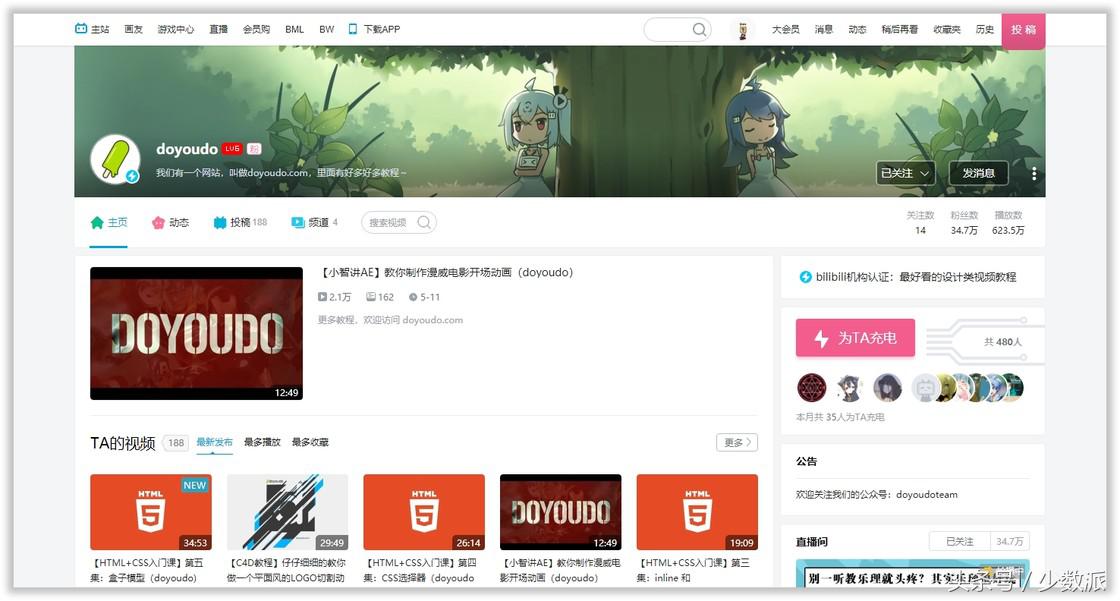Click the 直播间 已关注 button
Viewport: 1120px width, 601px height.
(959, 542)
